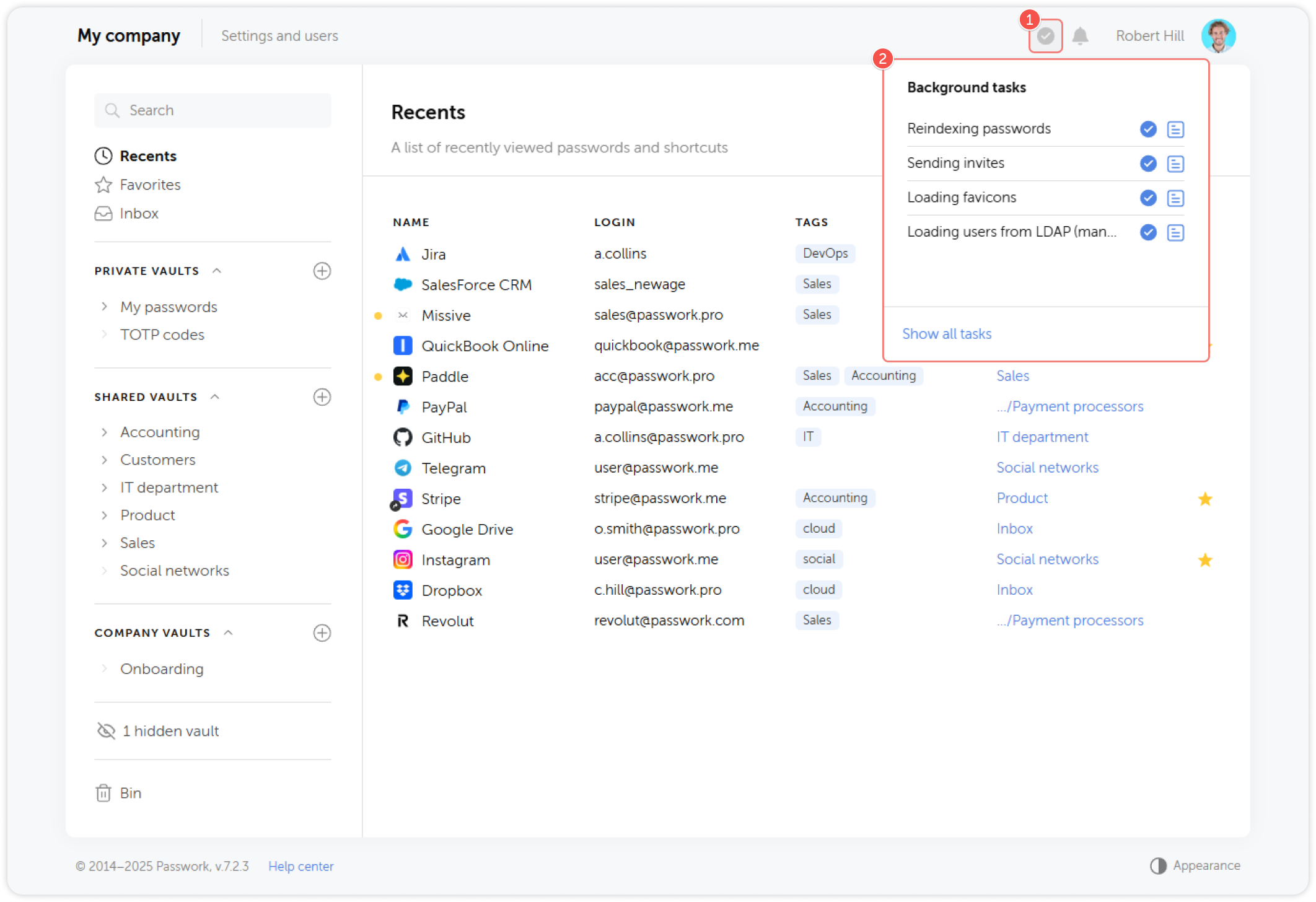Toggle favorite star on Instagram row

[1204, 560]
